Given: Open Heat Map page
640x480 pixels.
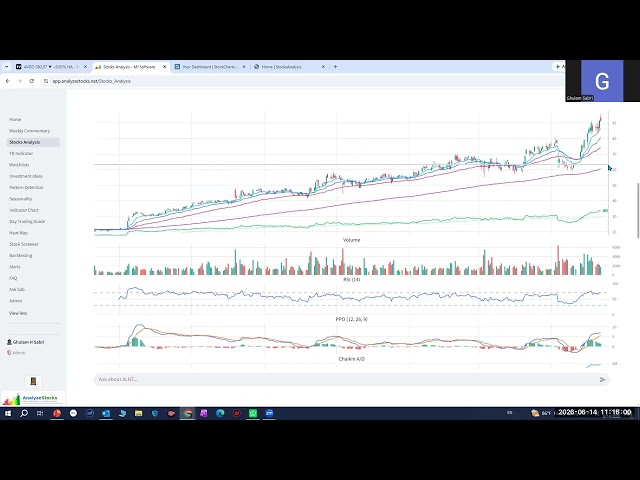Looking at the screenshot, I should pos(18,233).
